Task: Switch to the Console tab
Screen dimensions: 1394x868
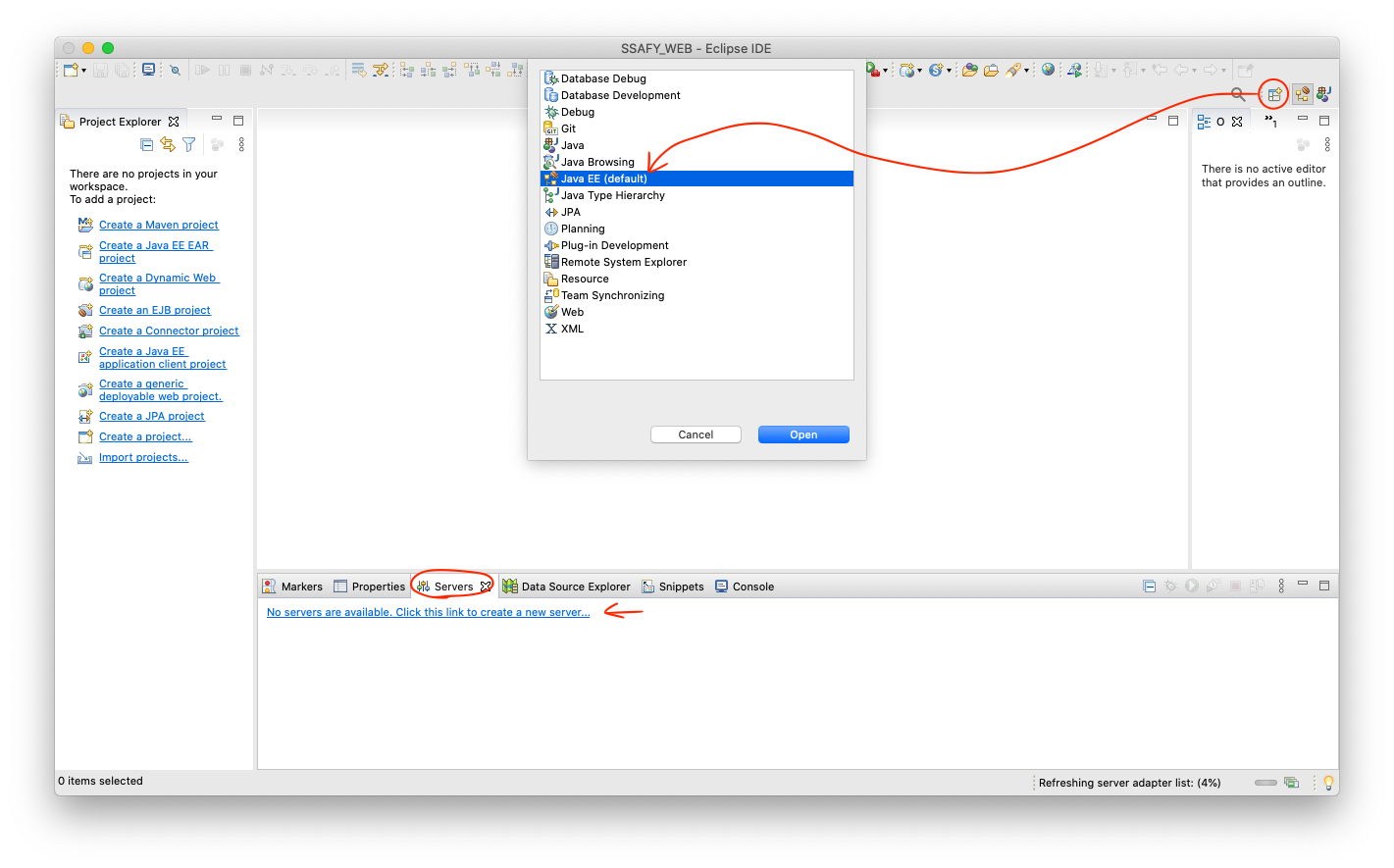Action: point(745,587)
